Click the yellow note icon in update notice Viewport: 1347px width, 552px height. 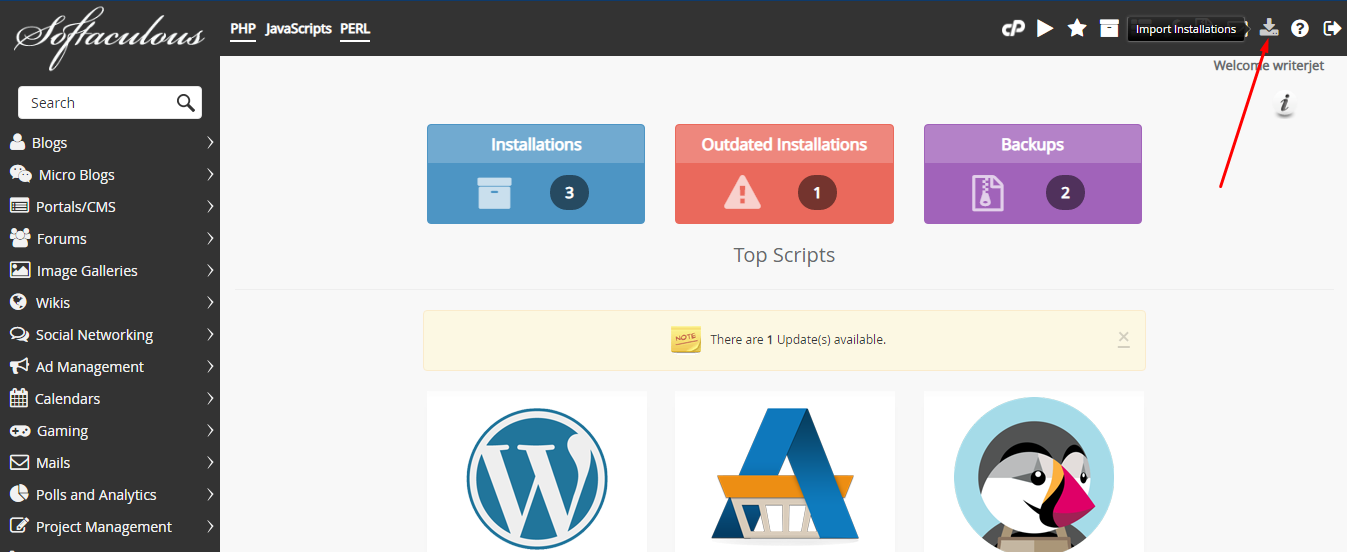686,339
